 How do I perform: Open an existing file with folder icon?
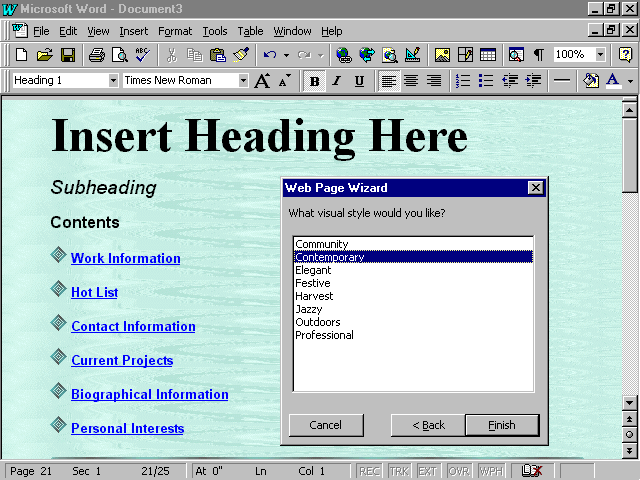pos(44,54)
